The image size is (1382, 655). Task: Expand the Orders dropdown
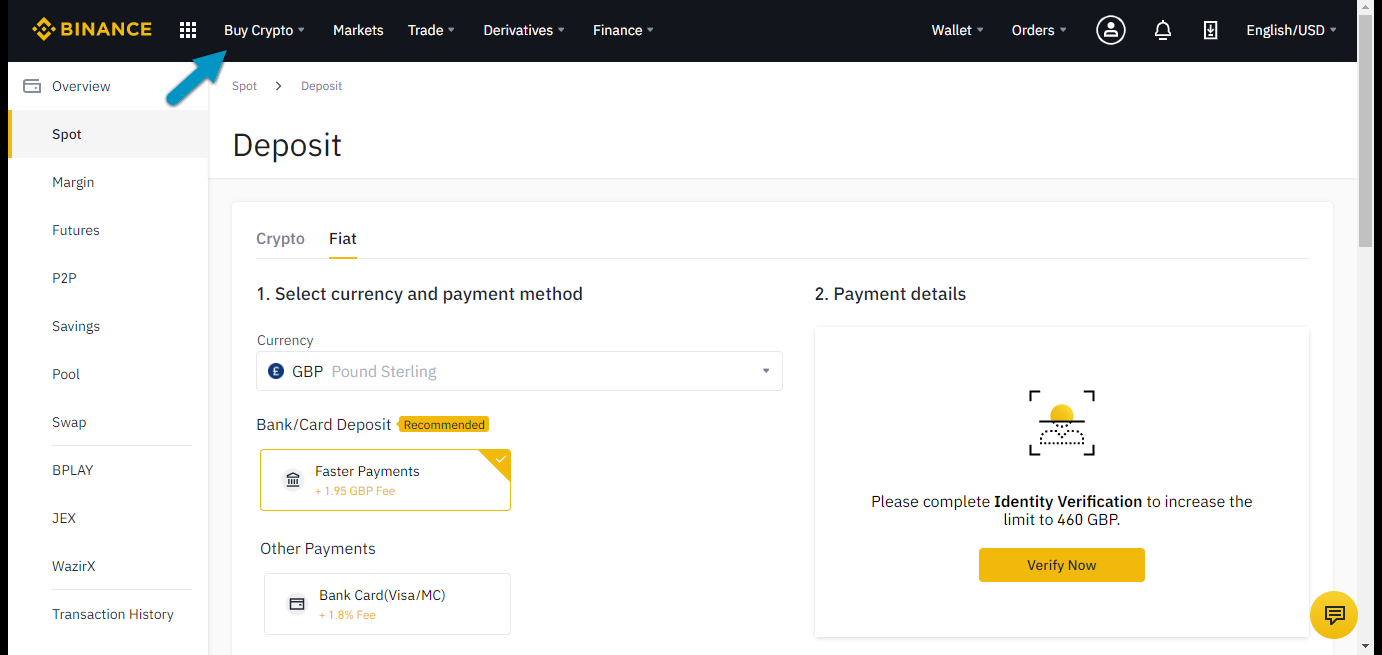(x=1039, y=30)
